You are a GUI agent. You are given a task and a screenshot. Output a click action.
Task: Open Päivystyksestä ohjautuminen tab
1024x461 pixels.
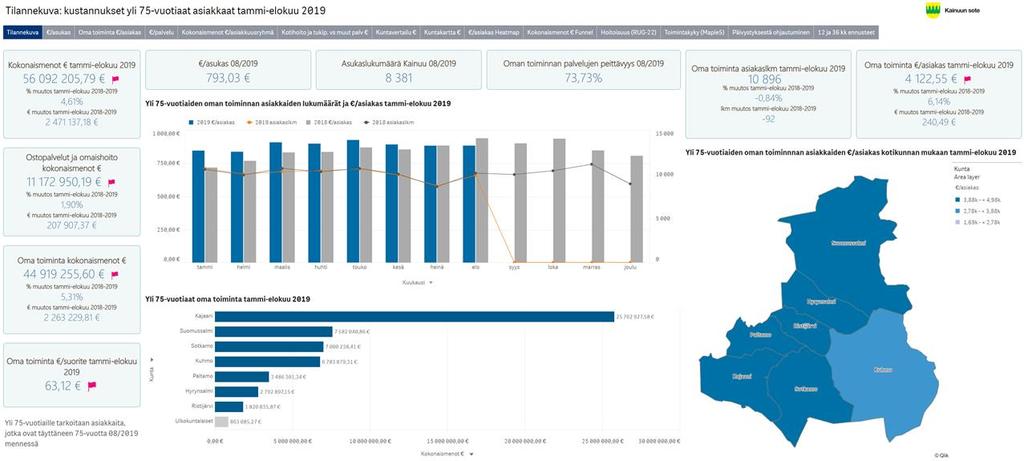[x=771, y=31]
